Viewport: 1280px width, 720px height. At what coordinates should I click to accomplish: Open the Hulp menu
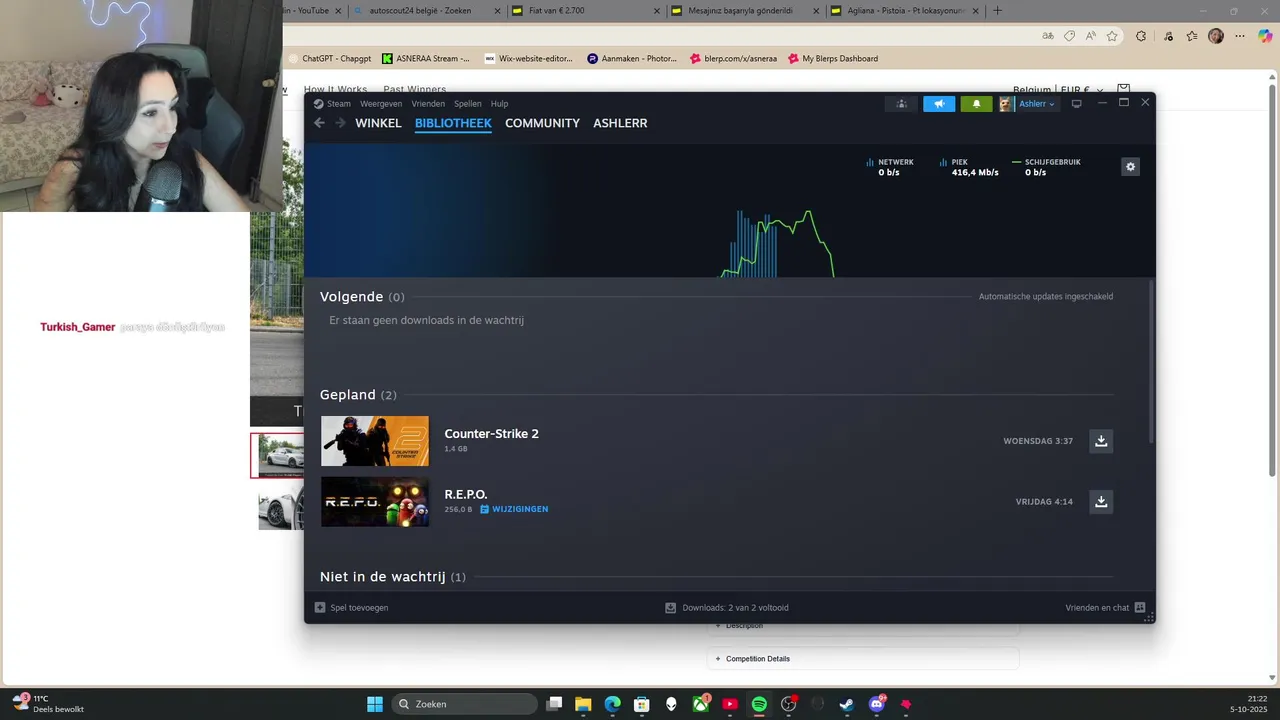click(499, 104)
